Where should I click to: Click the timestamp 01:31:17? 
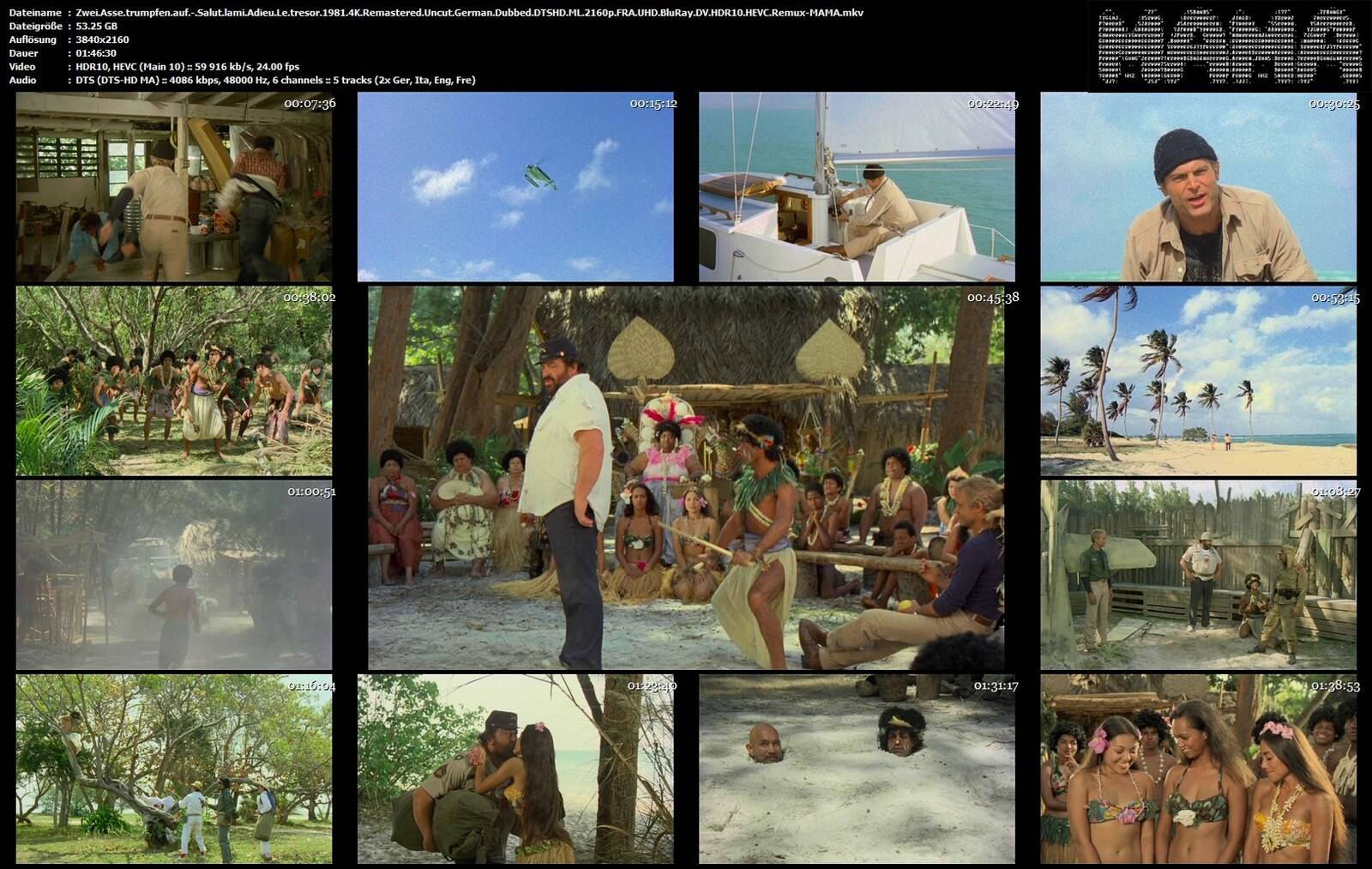coord(996,685)
